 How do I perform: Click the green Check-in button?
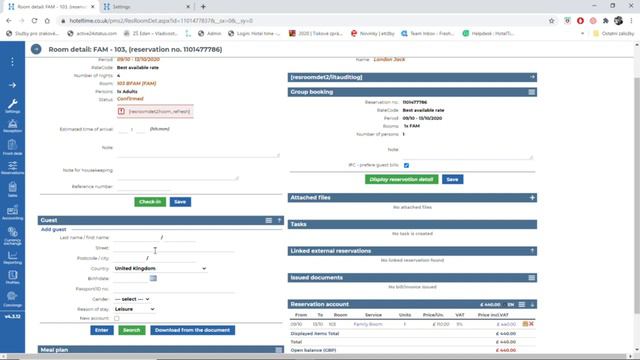pos(150,202)
